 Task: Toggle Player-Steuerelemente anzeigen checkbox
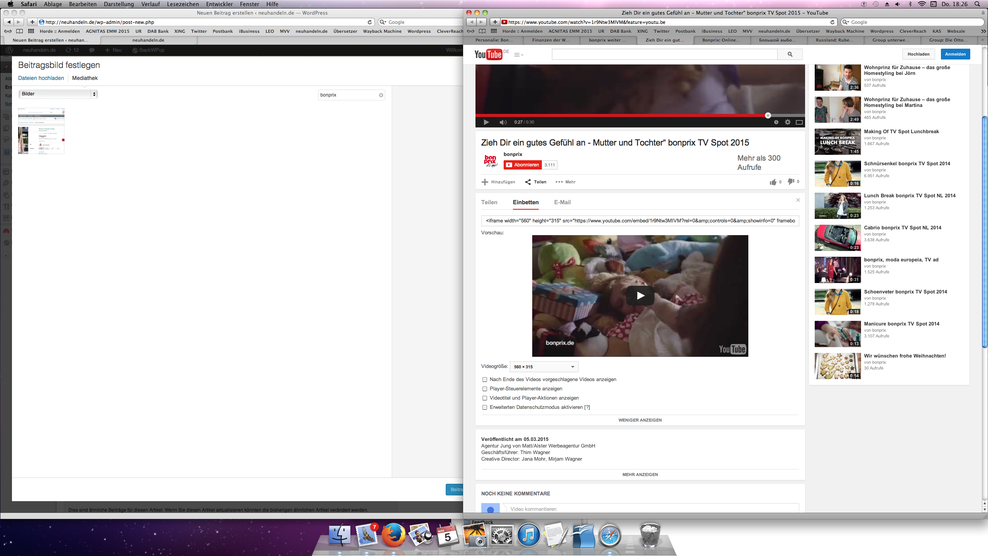coord(485,389)
